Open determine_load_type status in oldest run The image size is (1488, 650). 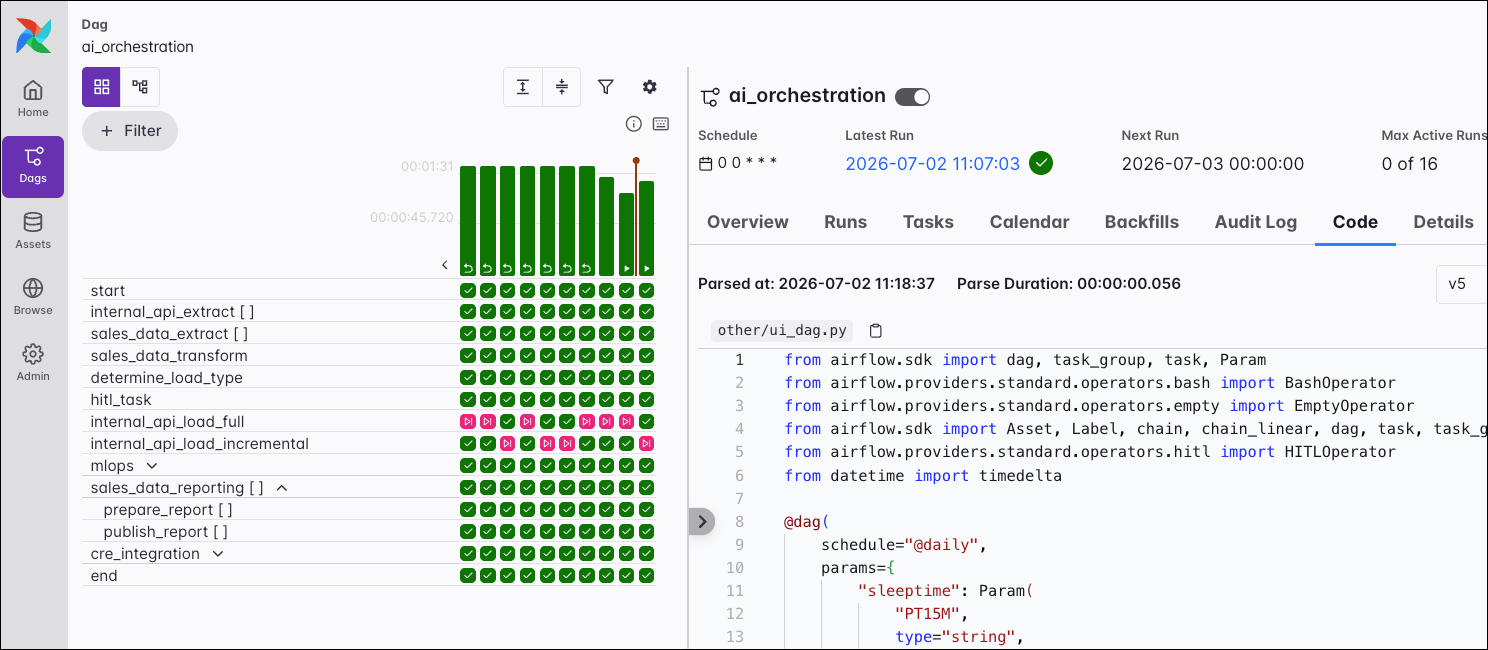click(x=467, y=377)
